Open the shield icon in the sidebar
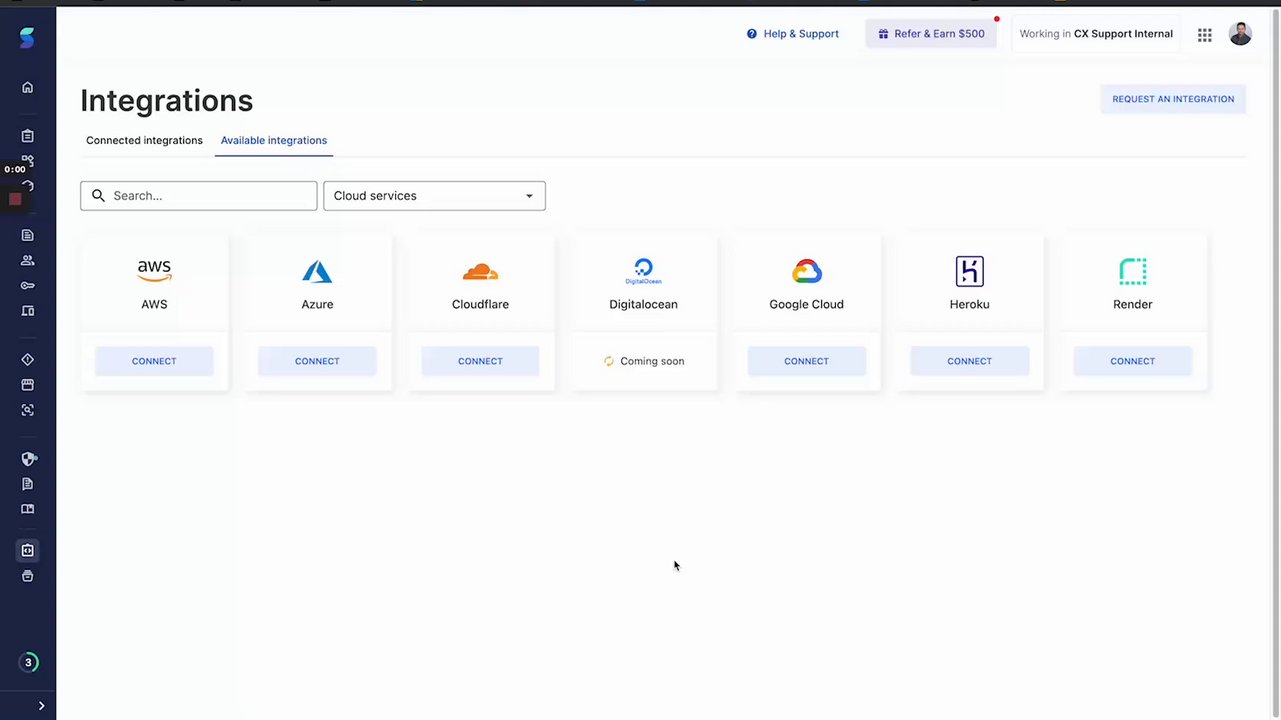Image resolution: width=1281 pixels, height=720 pixels. [x=28, y=459]
